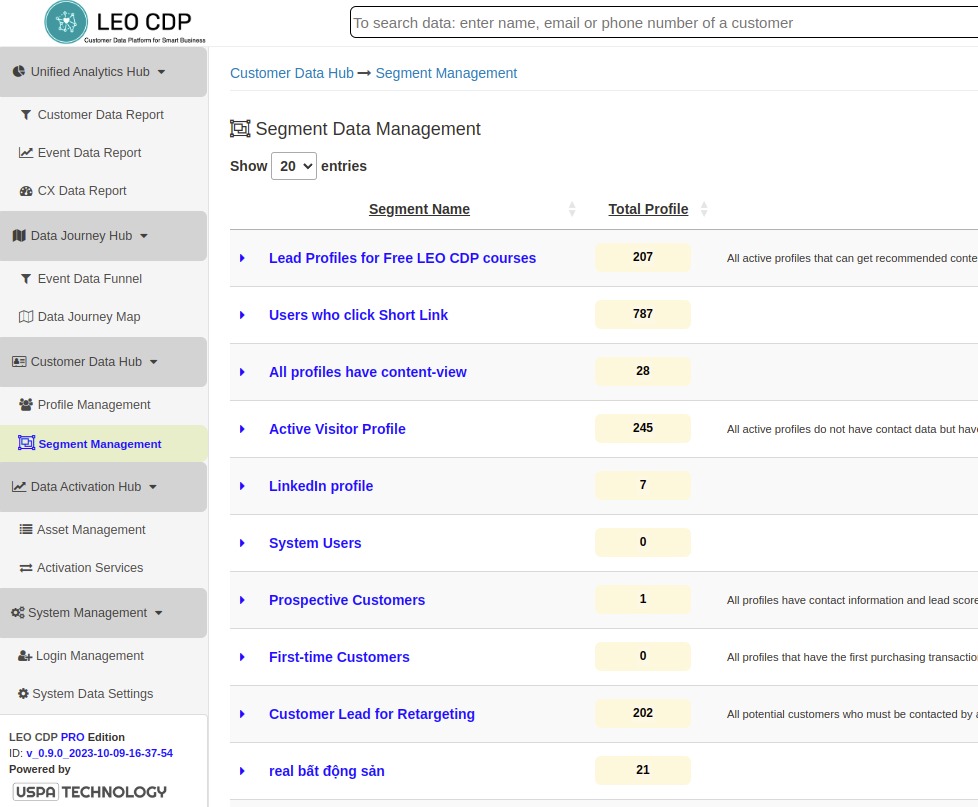Click the 787 total profile badge
The image size is (978, 807).
click(x=642, y=314)
